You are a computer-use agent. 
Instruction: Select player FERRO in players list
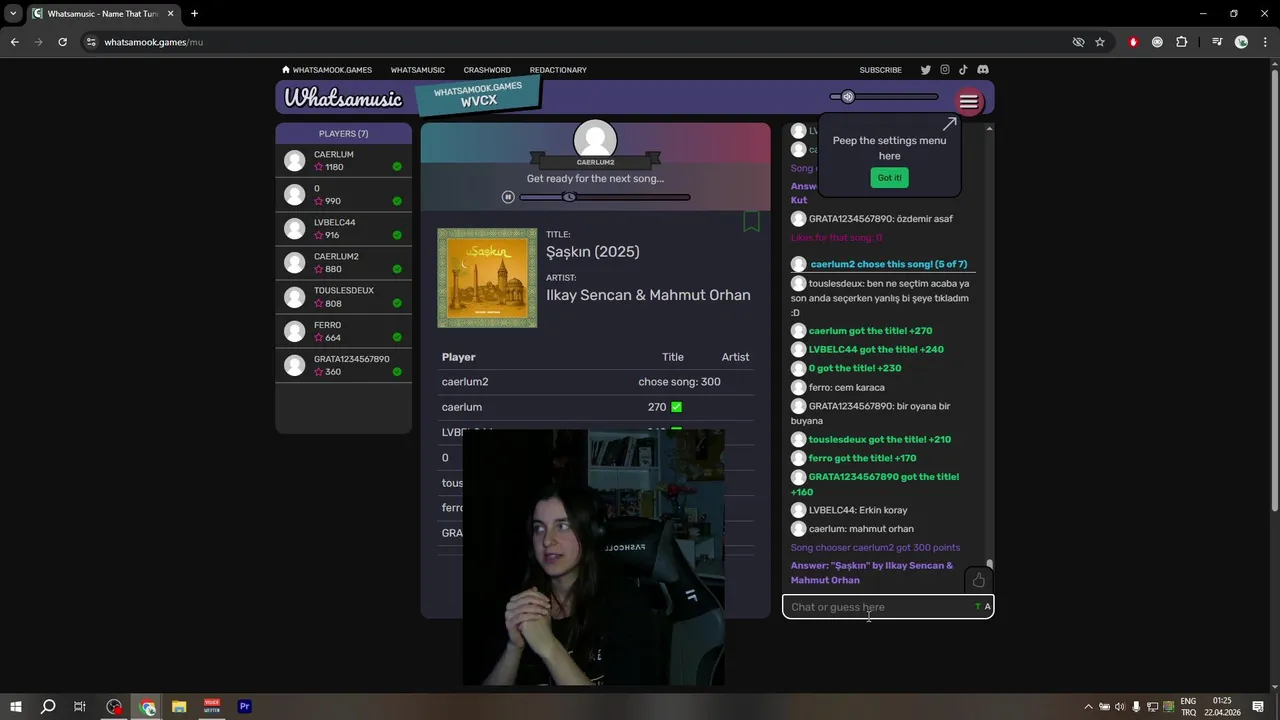point(343,331)
